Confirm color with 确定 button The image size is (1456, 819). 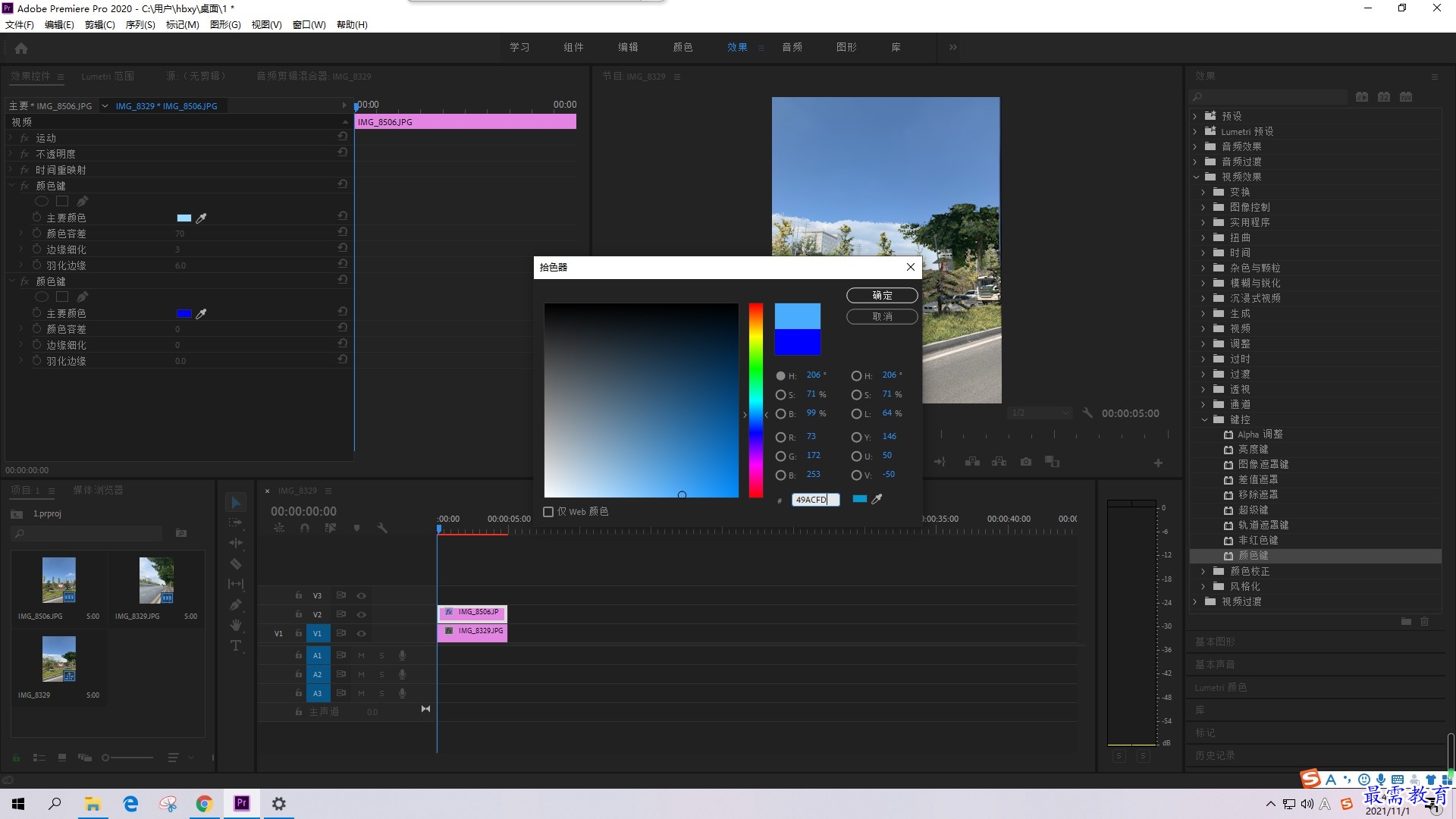pyautogui.click(x=882, y=296)
